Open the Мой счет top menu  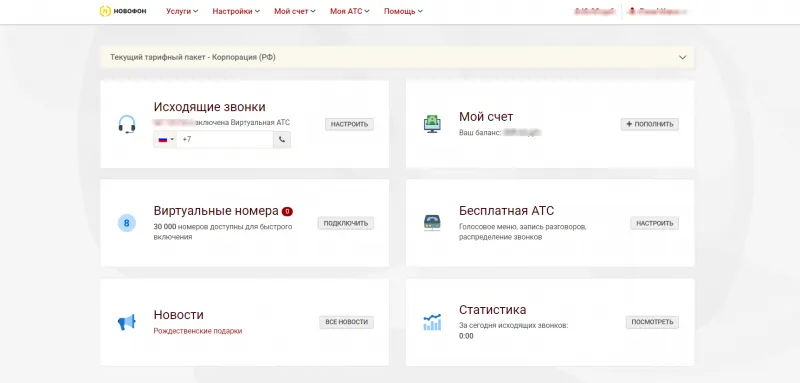tap(294, 11)
